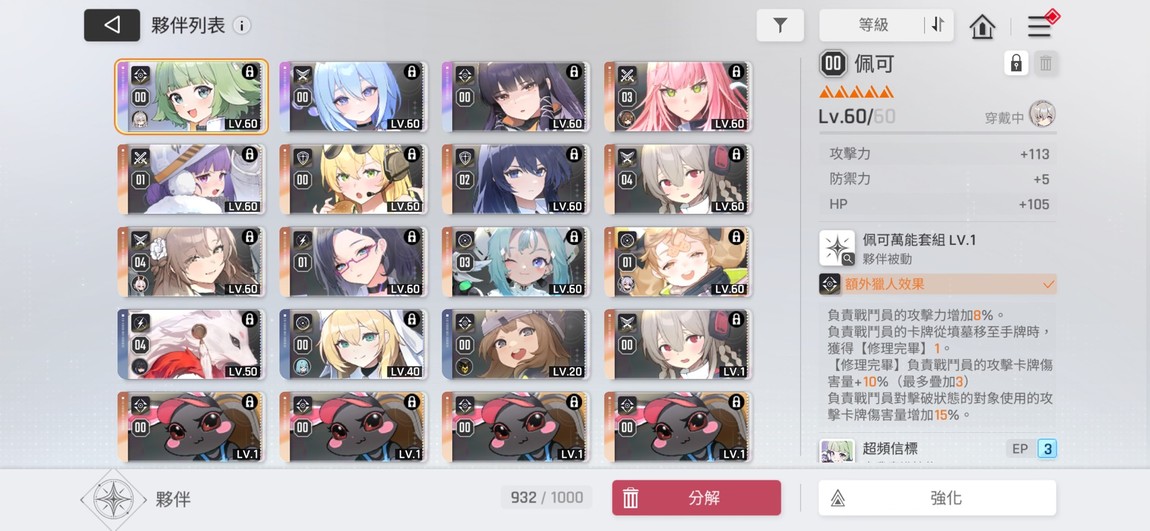Open the 等級 sort dropdown

[873, 25]
